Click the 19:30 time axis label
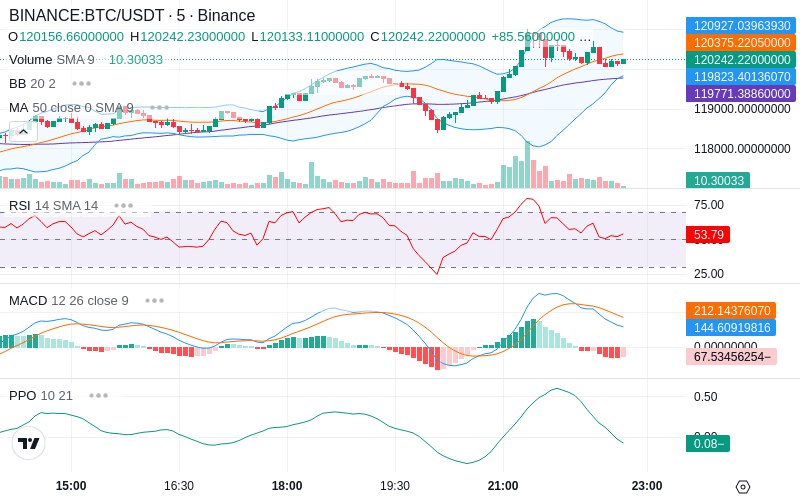The width and height of the screenshot is (800, 500). [395, 486]
